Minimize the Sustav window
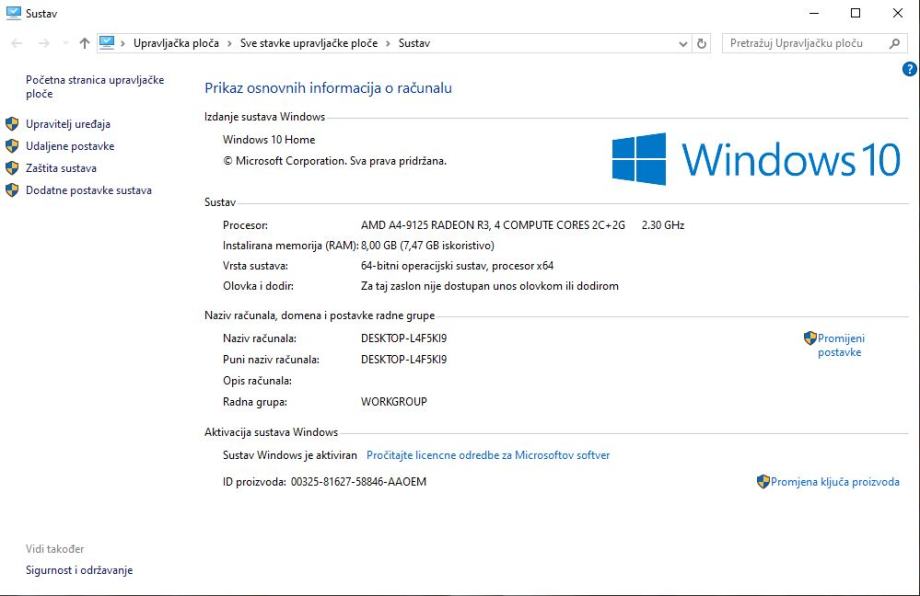The width and height of the screenshot is (920, 596). click(x=814, y=13)
